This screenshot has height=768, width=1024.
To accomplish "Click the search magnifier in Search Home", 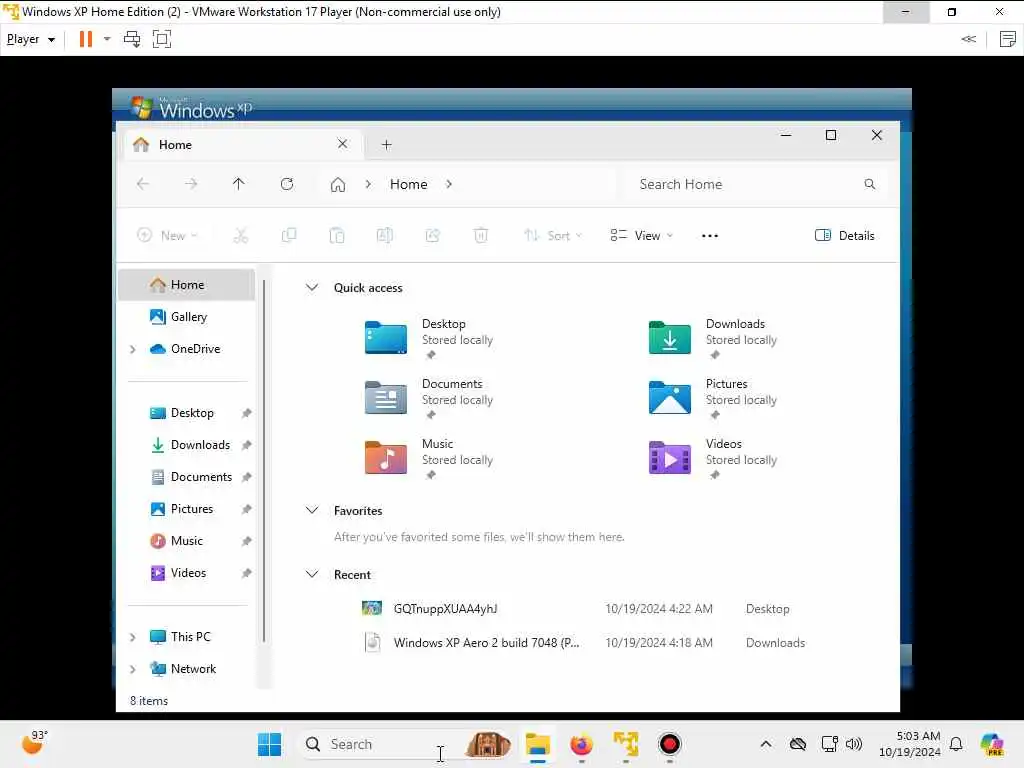I will (x=869, y=184).
